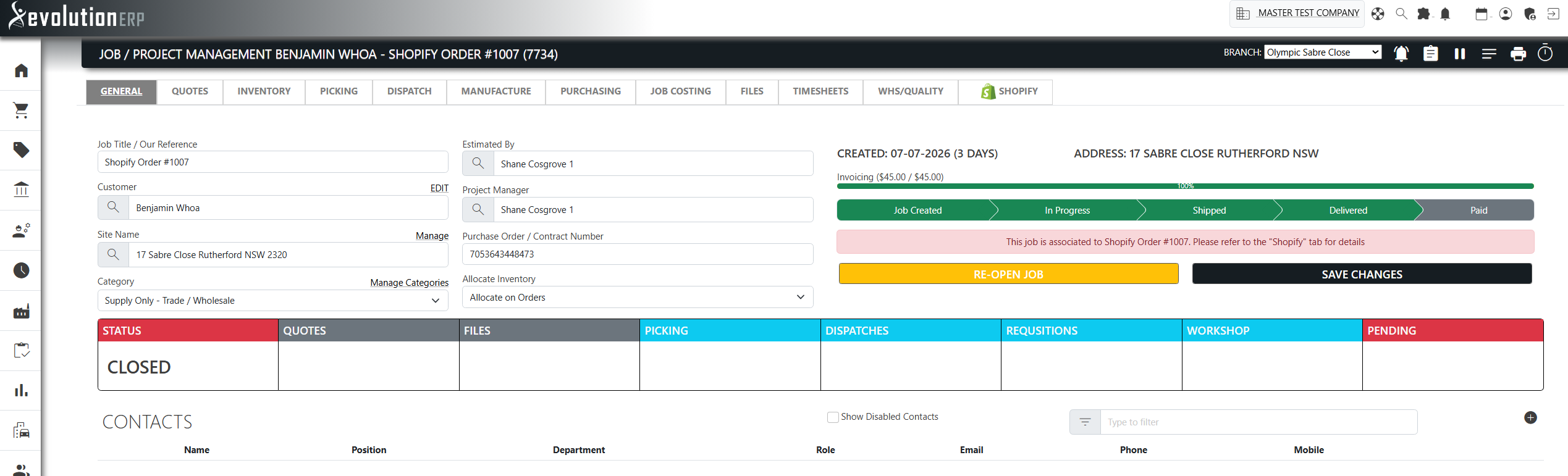Click the SAVE CHANGES button
The width and height of the screenshot is (1568, 476).
1362,274
